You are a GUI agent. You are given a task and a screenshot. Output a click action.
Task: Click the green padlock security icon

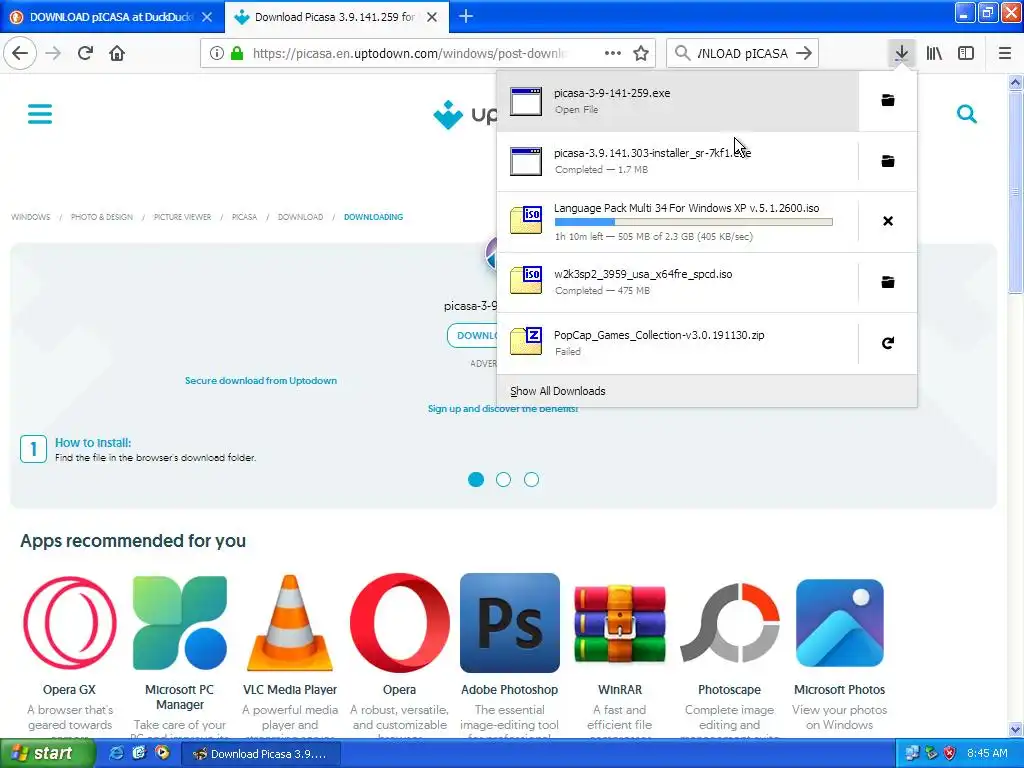tap(237, 54)
